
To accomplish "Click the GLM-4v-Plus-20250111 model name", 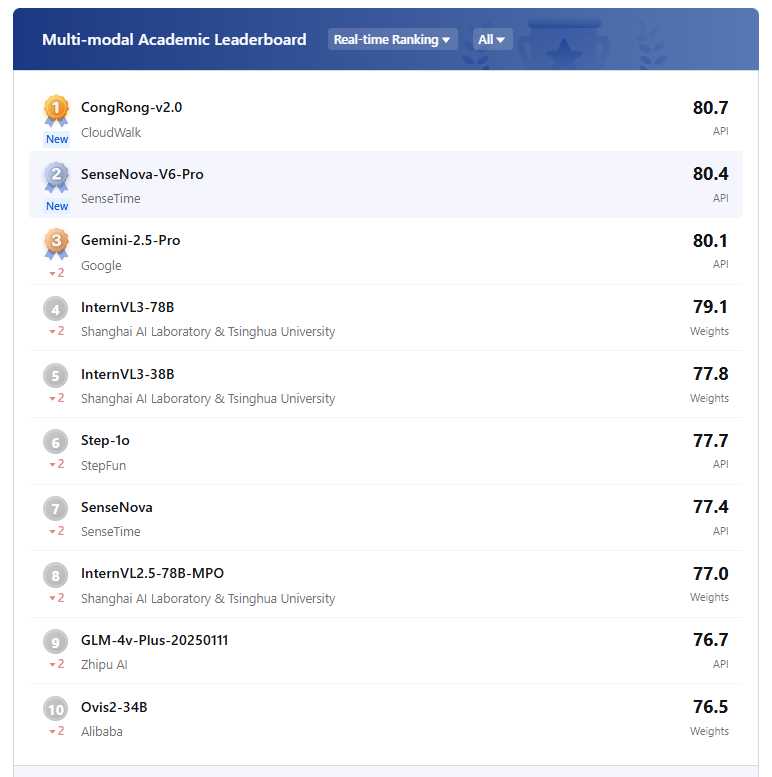I will tap(154, 640).
